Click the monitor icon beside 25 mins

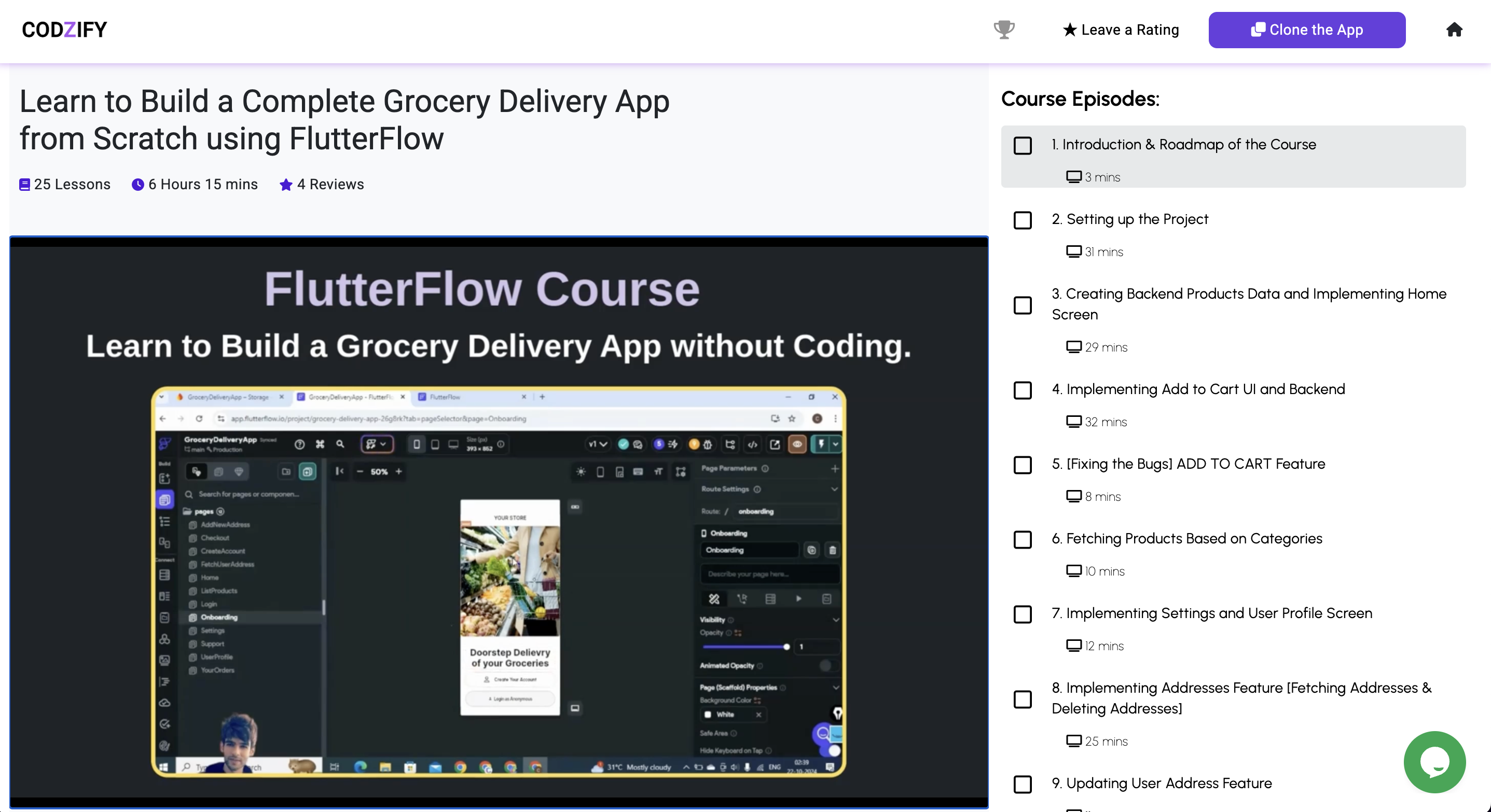(1074, 740)
